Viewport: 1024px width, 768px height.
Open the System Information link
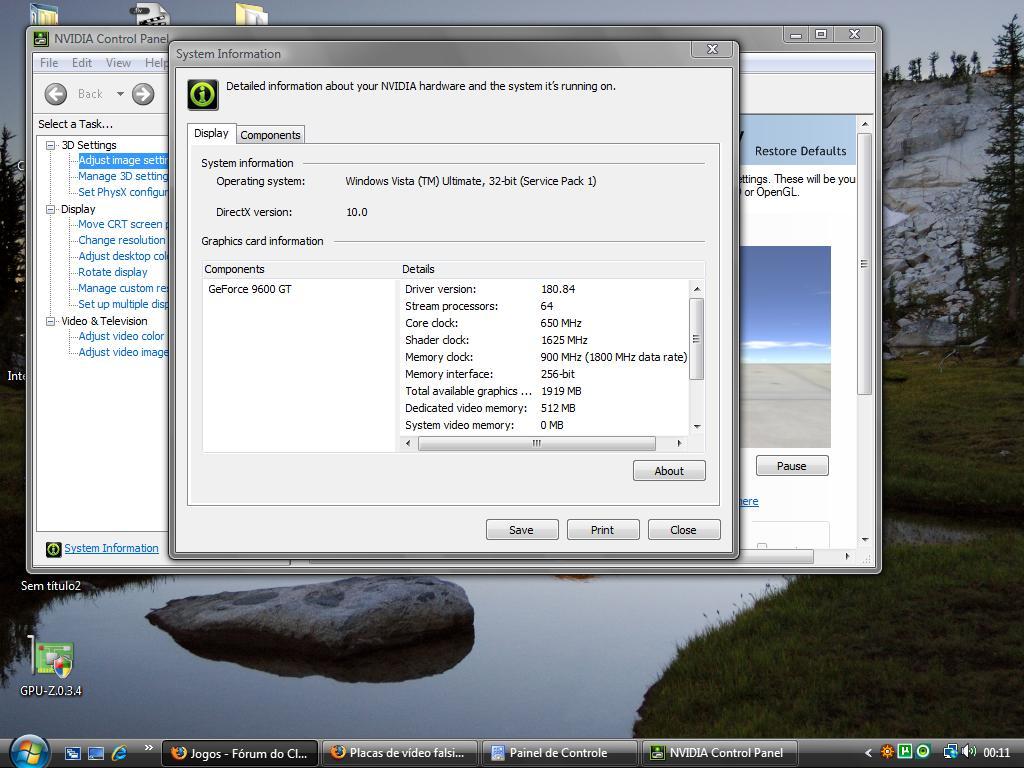click(112, 549)
